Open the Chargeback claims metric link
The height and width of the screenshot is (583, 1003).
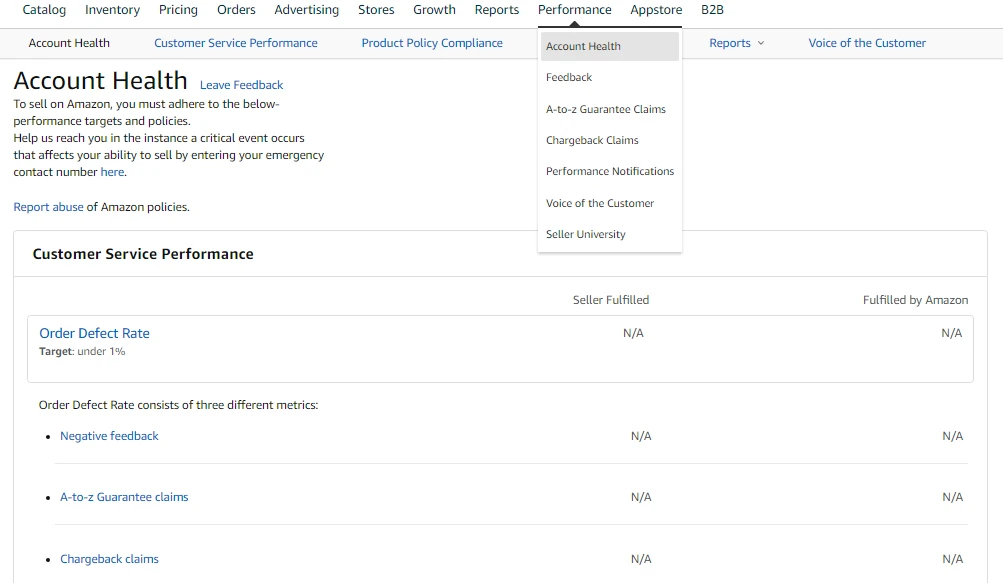pyautogui.click(x=109, y=559)
